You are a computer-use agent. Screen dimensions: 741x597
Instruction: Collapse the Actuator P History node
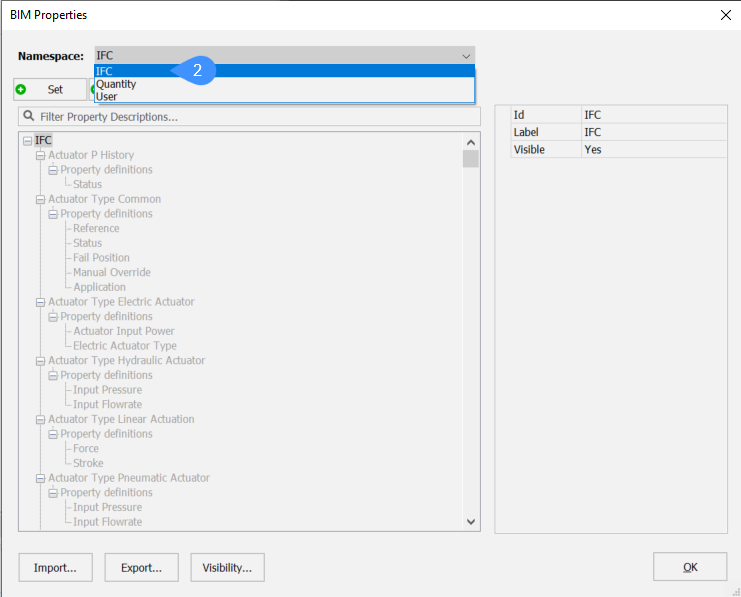(x=41, y=155)
